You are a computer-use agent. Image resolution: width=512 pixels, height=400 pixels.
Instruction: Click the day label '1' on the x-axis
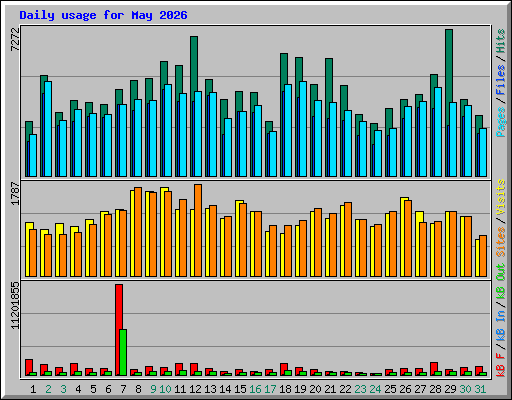pos(33,389)
